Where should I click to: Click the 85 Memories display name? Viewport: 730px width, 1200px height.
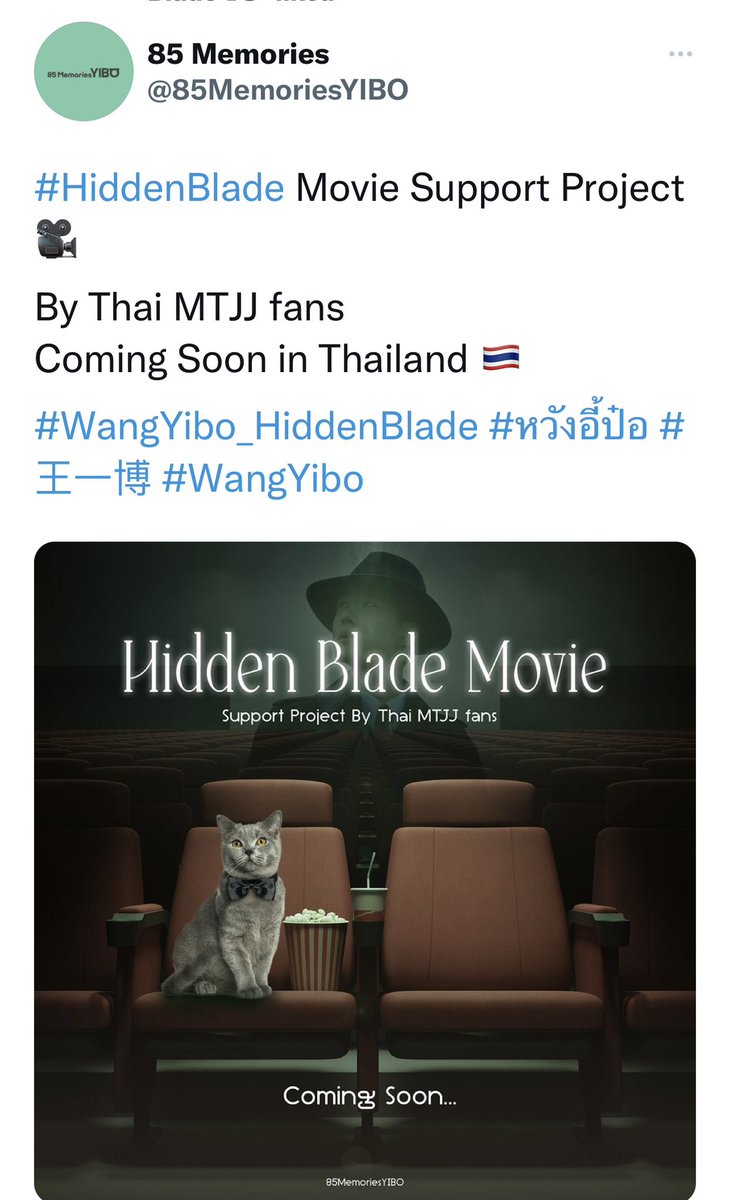(238, 53)
